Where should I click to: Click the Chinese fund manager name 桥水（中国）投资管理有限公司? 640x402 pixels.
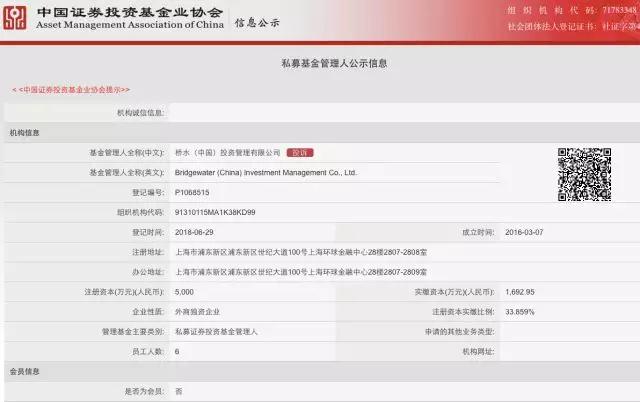[x=228, y=153]
